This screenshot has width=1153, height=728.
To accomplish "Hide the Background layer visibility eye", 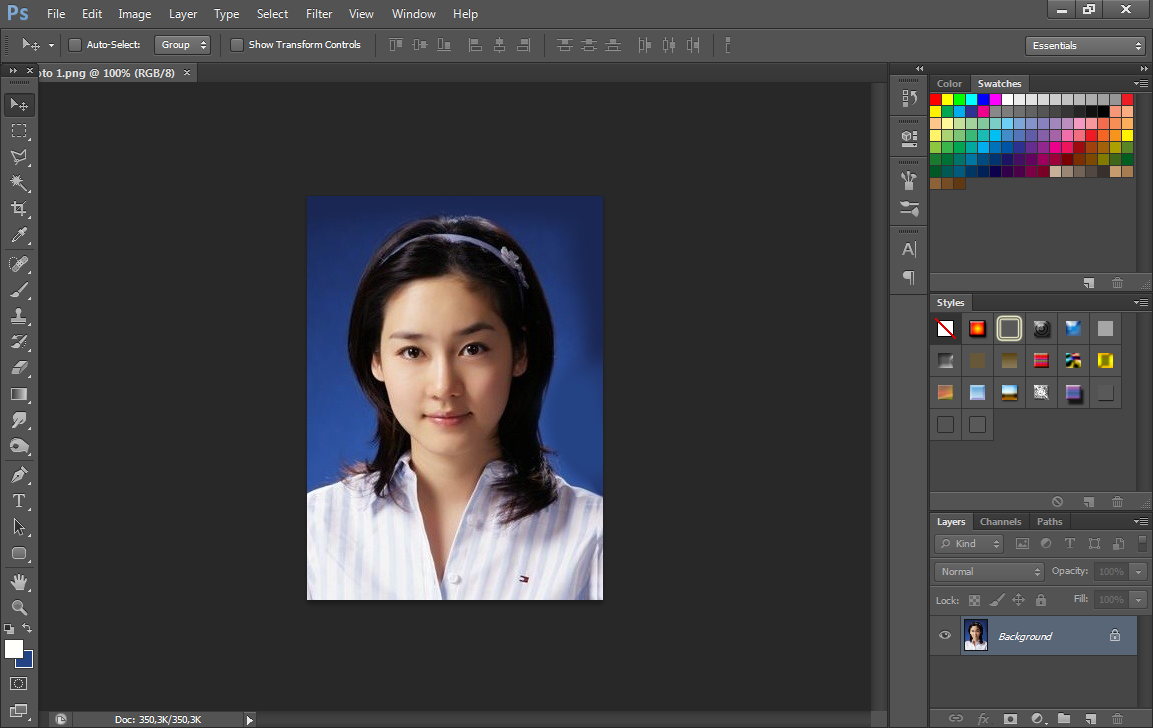I will pos(943,635).
